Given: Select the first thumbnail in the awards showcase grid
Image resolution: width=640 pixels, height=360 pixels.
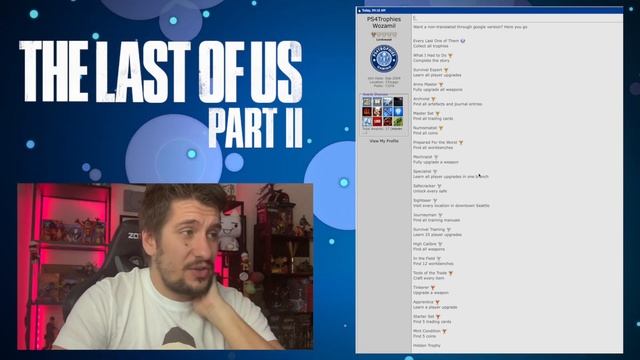Looking at the screenshot, I should tap(367, 102).
